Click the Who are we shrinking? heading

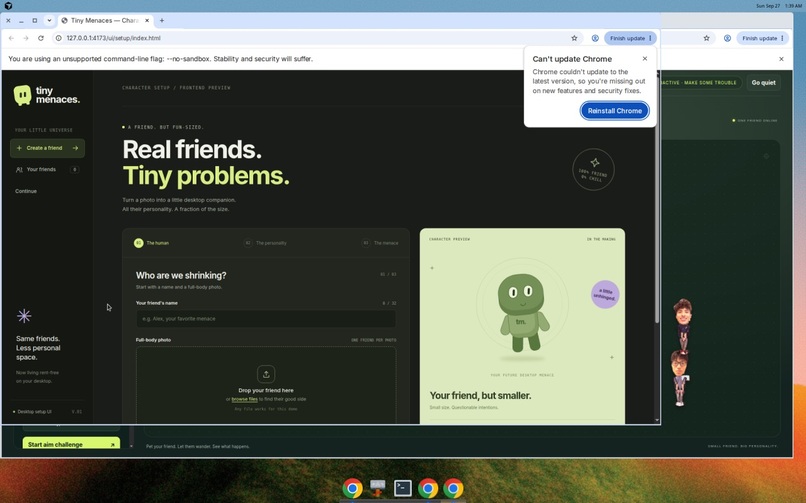[181, 275]
